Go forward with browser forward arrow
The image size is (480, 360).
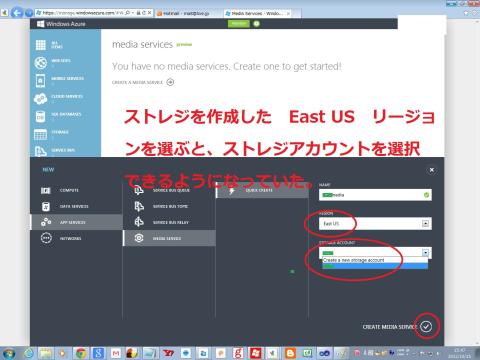point(29,13)
